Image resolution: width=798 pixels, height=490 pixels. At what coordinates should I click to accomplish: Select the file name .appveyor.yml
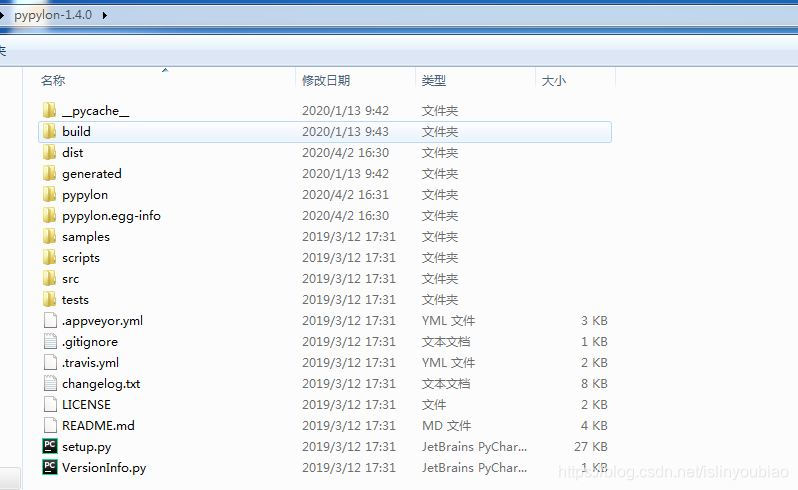pyautogui.click(x=102, y=321)
